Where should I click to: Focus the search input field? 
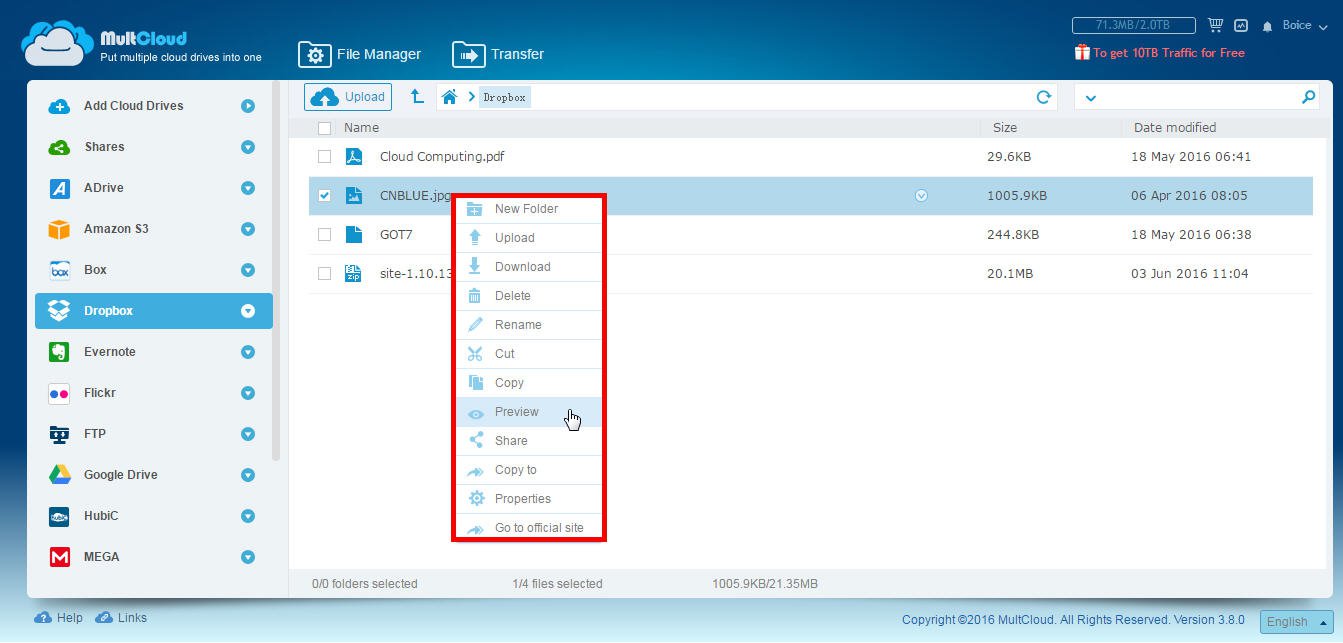coord(1198,97)
